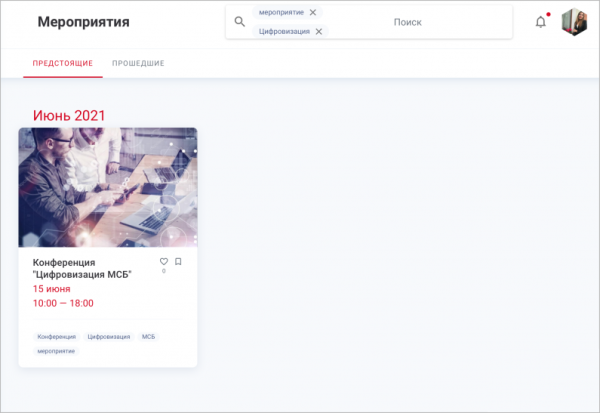Bookmark the Цифровизация МСБ conference
The width and height of the screenshot is (600, 413).
pos(178,261)
